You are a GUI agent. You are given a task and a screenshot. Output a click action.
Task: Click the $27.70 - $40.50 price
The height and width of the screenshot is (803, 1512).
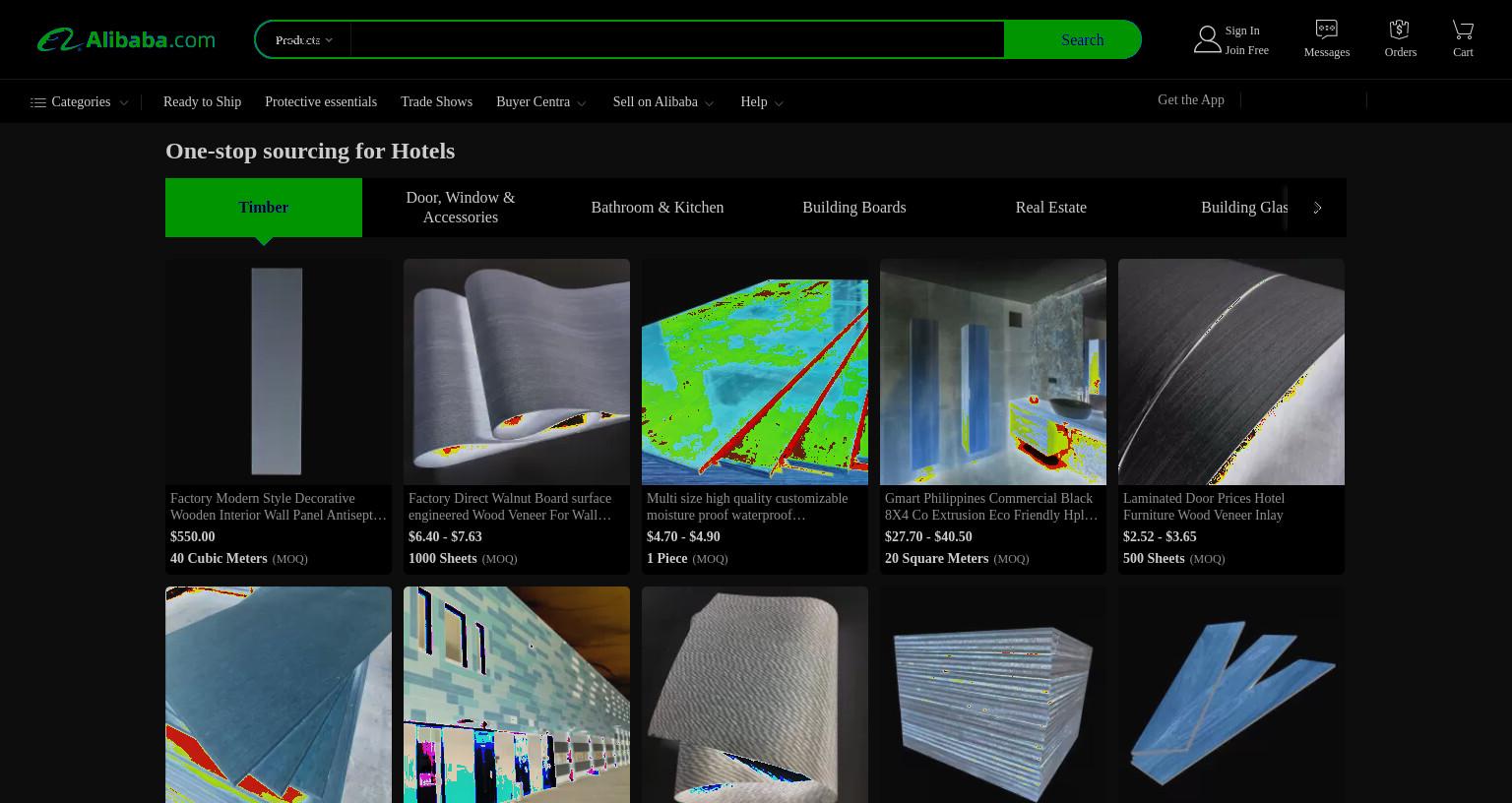pyautogui.click(x=928, y=537)
